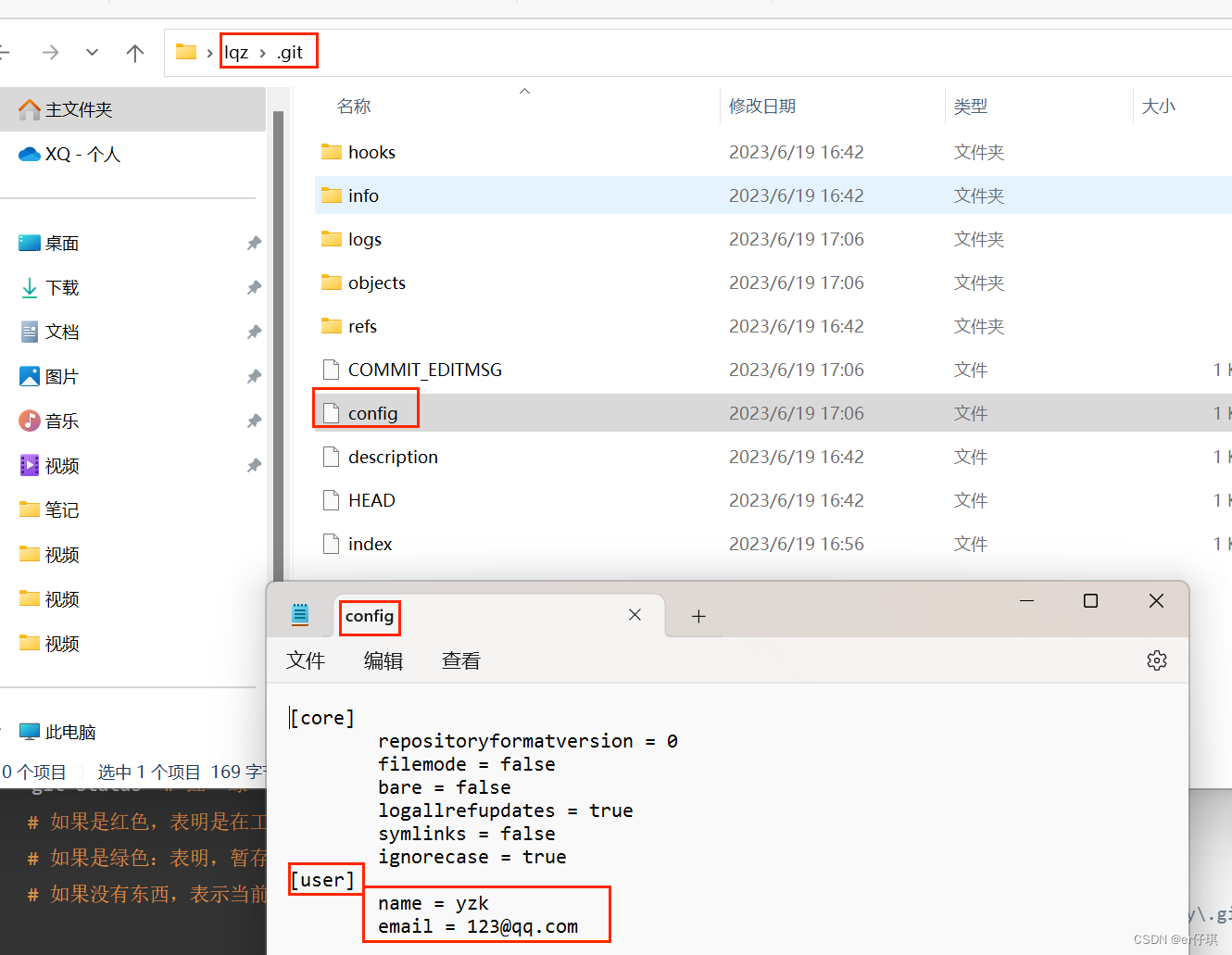Add a new tab in Notepad
The image size is (1232, 955).
click(698, 616)
